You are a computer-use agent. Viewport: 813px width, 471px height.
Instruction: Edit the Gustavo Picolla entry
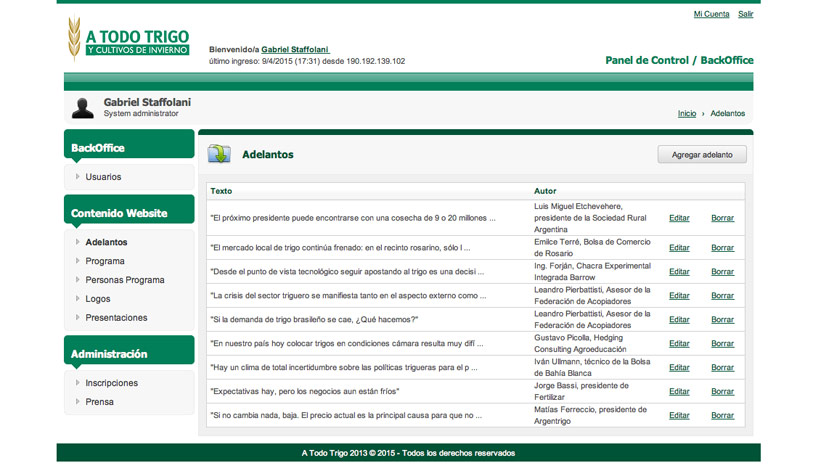click(x=679, y=343)
